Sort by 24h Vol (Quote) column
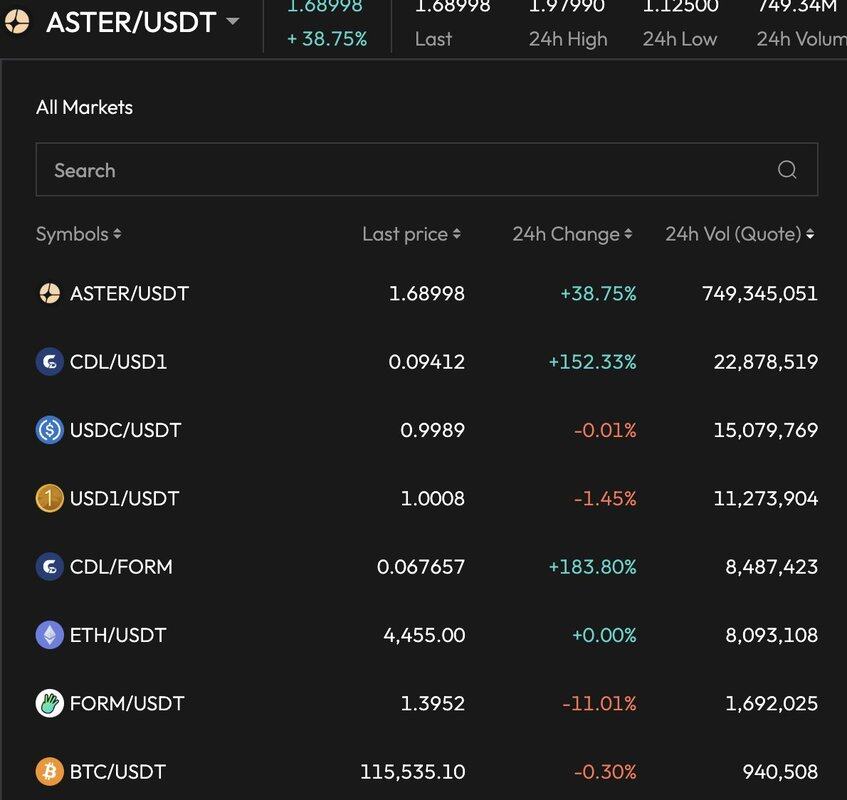This screenshot has width=847, height=800. pos(740,234)
